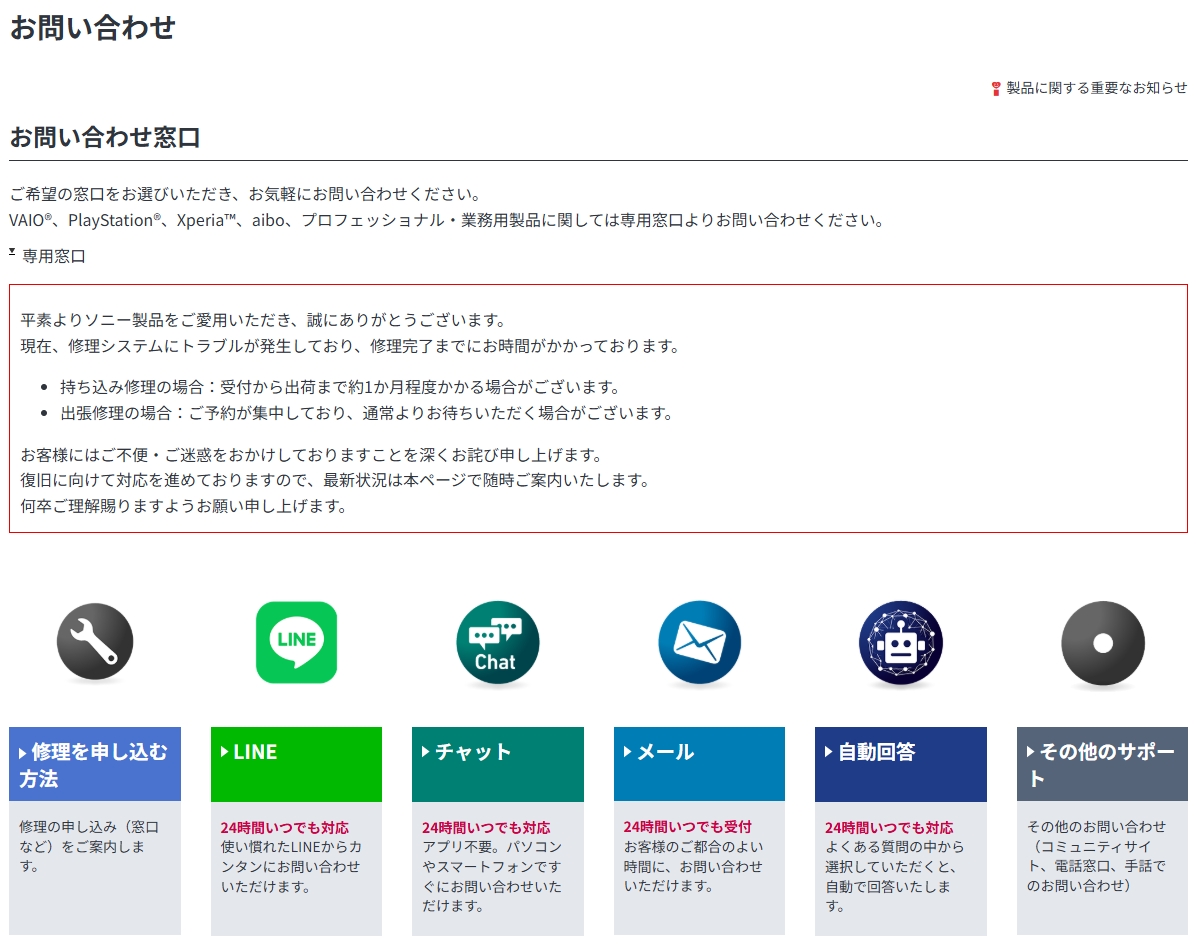Click the 修理の申し込み card description
Image resolution: width=1196 pixels, height=944 pixels.
click(x=89, y=846)
